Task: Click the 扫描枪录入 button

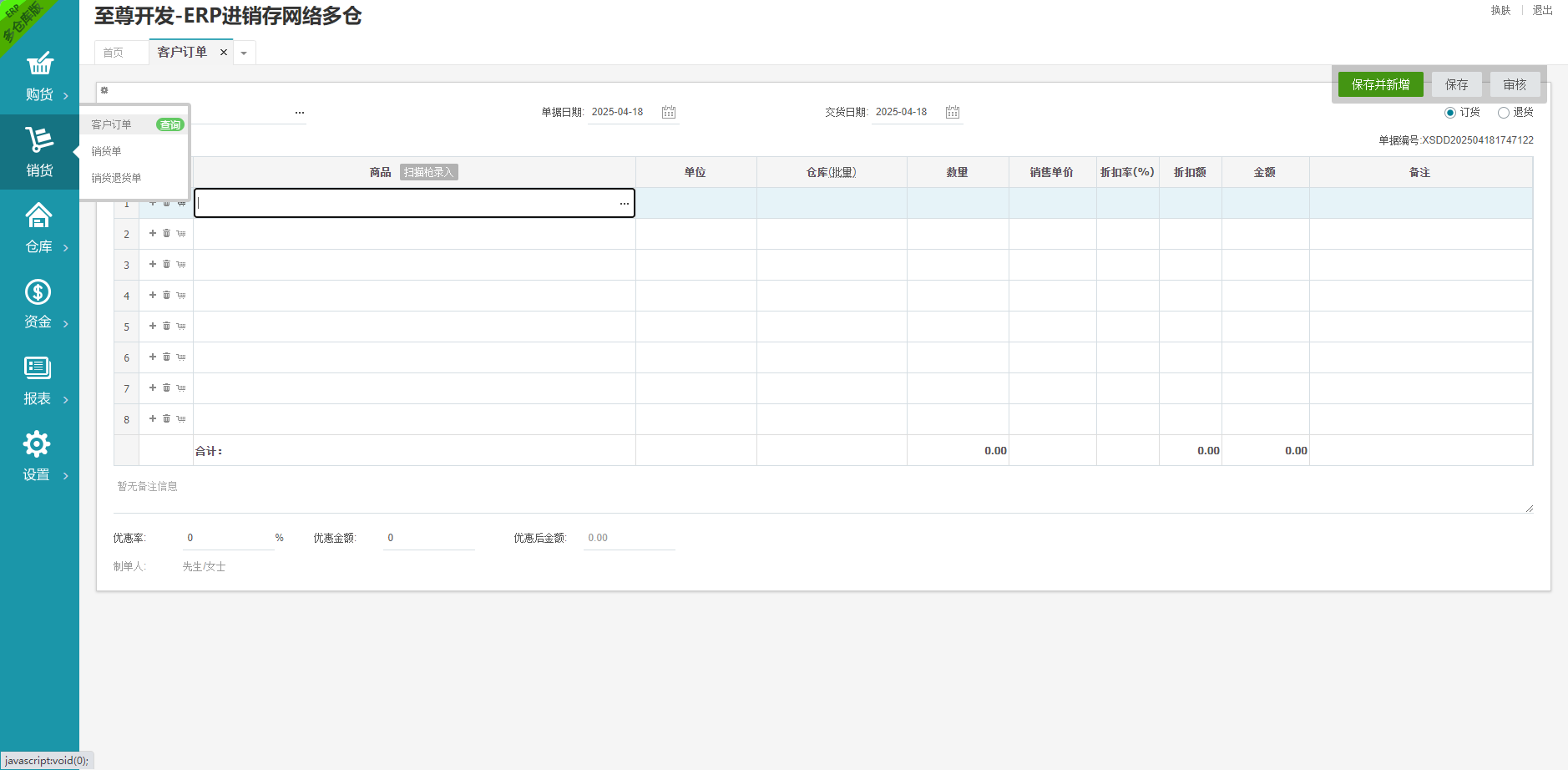Action: coord(428,172)
